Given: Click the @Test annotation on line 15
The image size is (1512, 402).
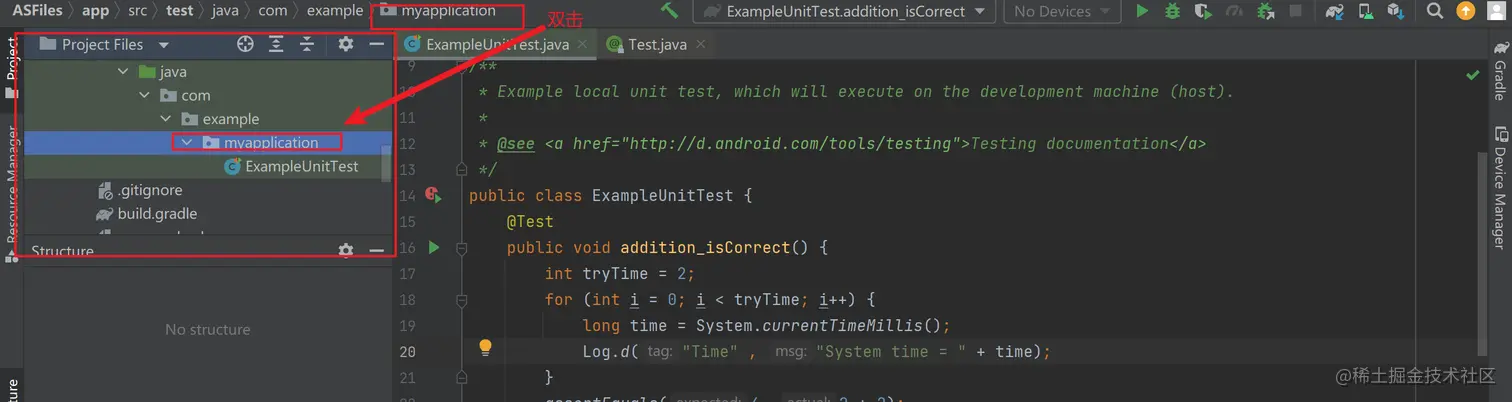Looking at the screenshot, I should pyautogui.click(x=530, y=221).
